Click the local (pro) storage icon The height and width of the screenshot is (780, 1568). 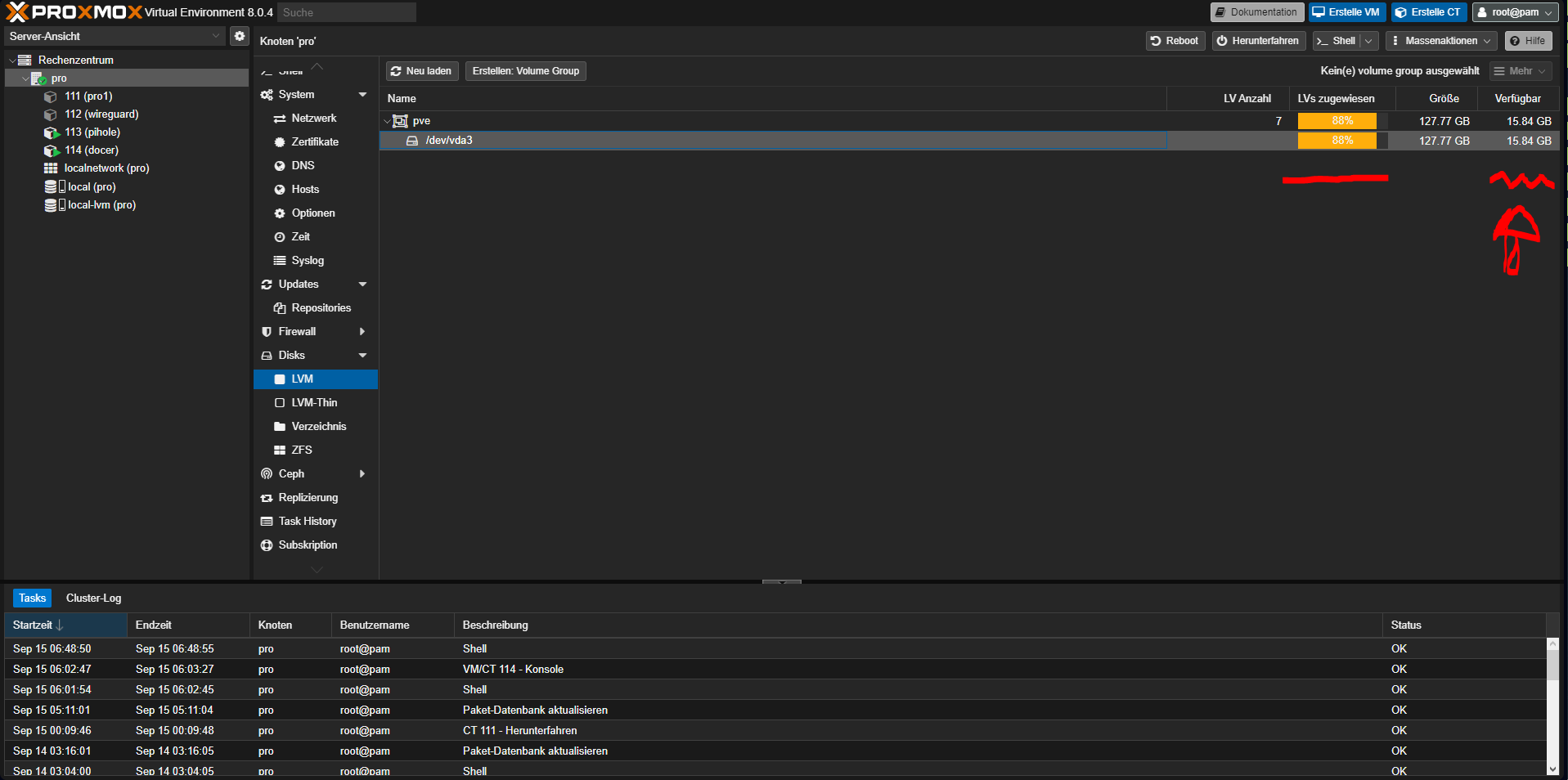[54, 187]
